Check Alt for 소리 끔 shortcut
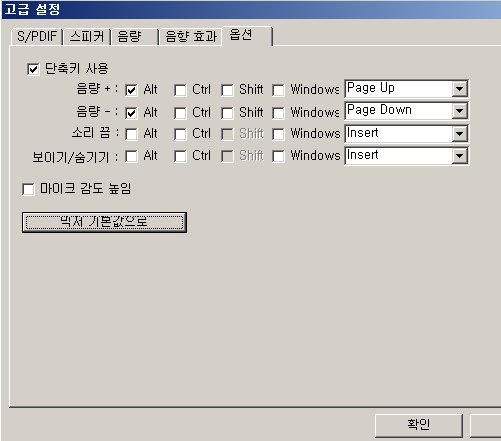This screenshot has width=501, height=441. click(x=131, y=134)
